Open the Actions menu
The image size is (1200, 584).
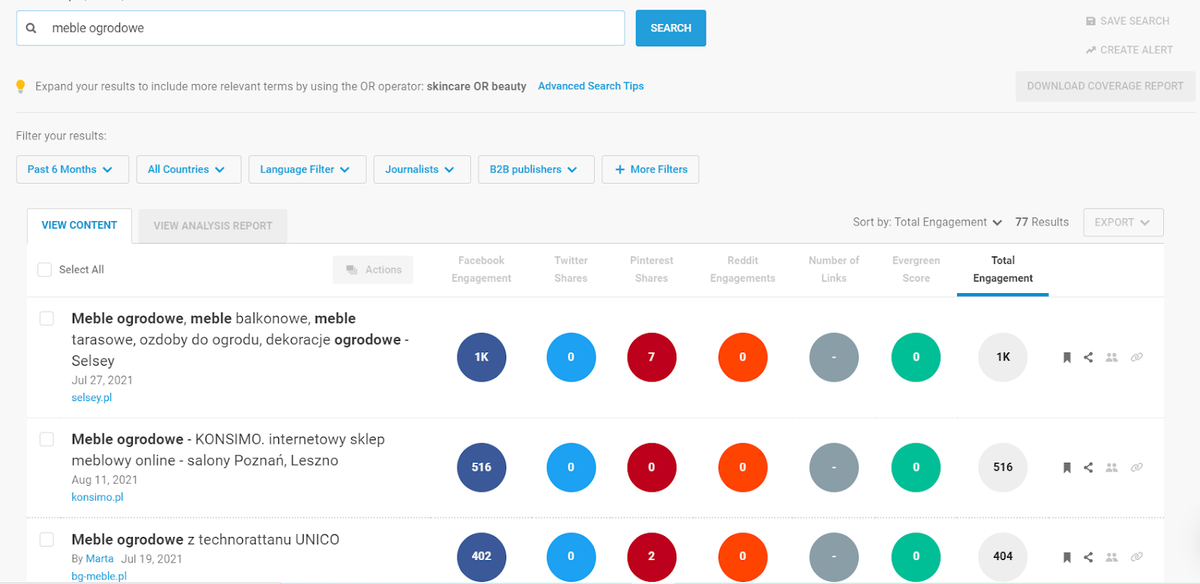[372, 270]
